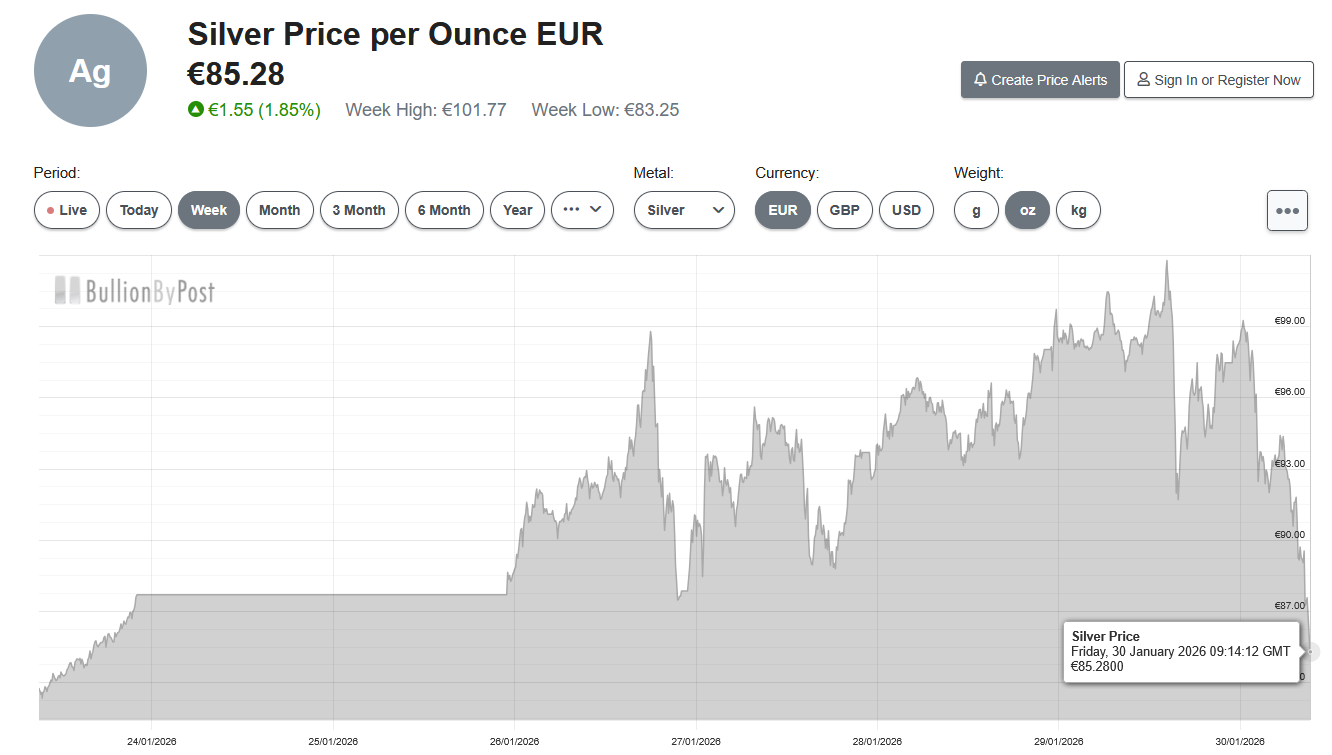Screen dimensions: 1332x755
Task: Select the Live period option
Action: 67,210
